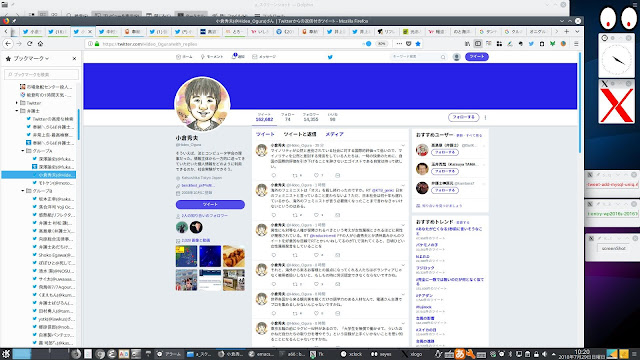Open the page actions three-dots menu
Screen dimensions: 640x360
(x=399, y=44)
